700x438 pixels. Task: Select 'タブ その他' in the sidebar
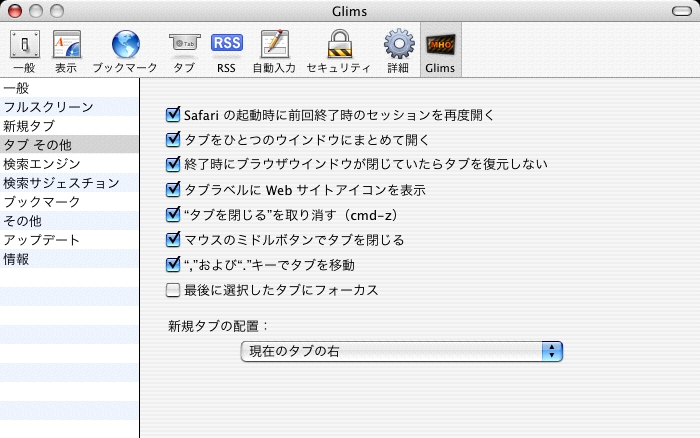point(69,145)
